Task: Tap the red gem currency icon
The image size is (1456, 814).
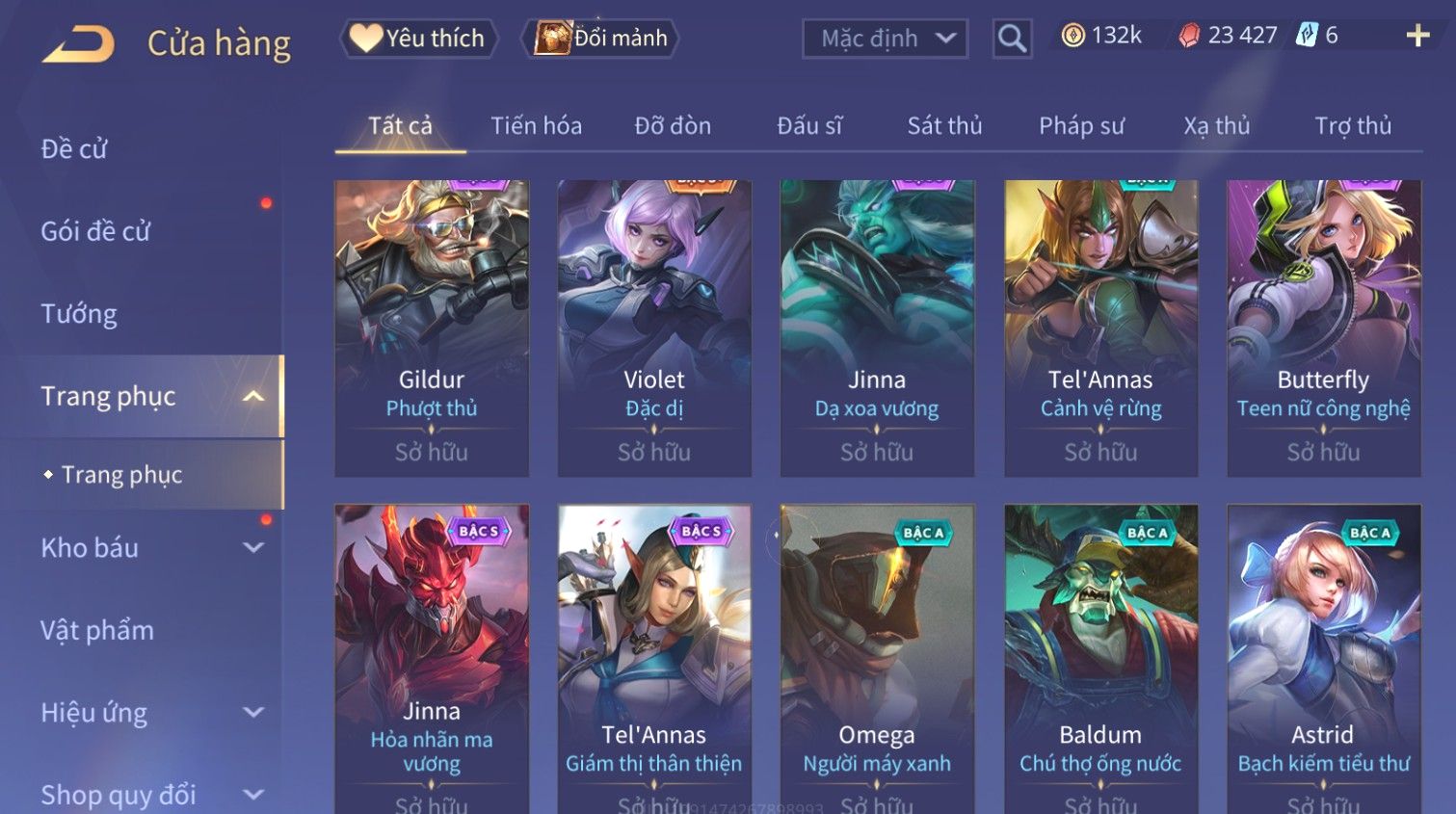Action: tap(1189, 36)
